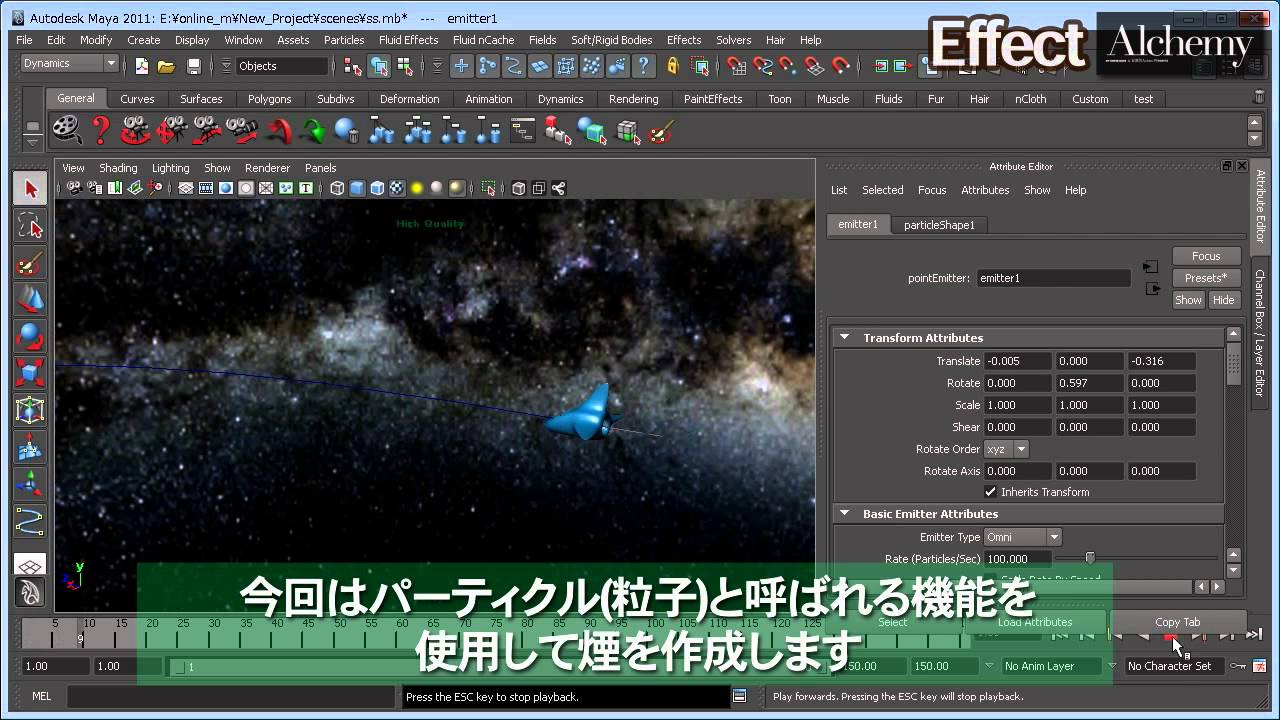Click the film reel shelf icon
Screen dimensions: 1280x720
pos(67,130)
